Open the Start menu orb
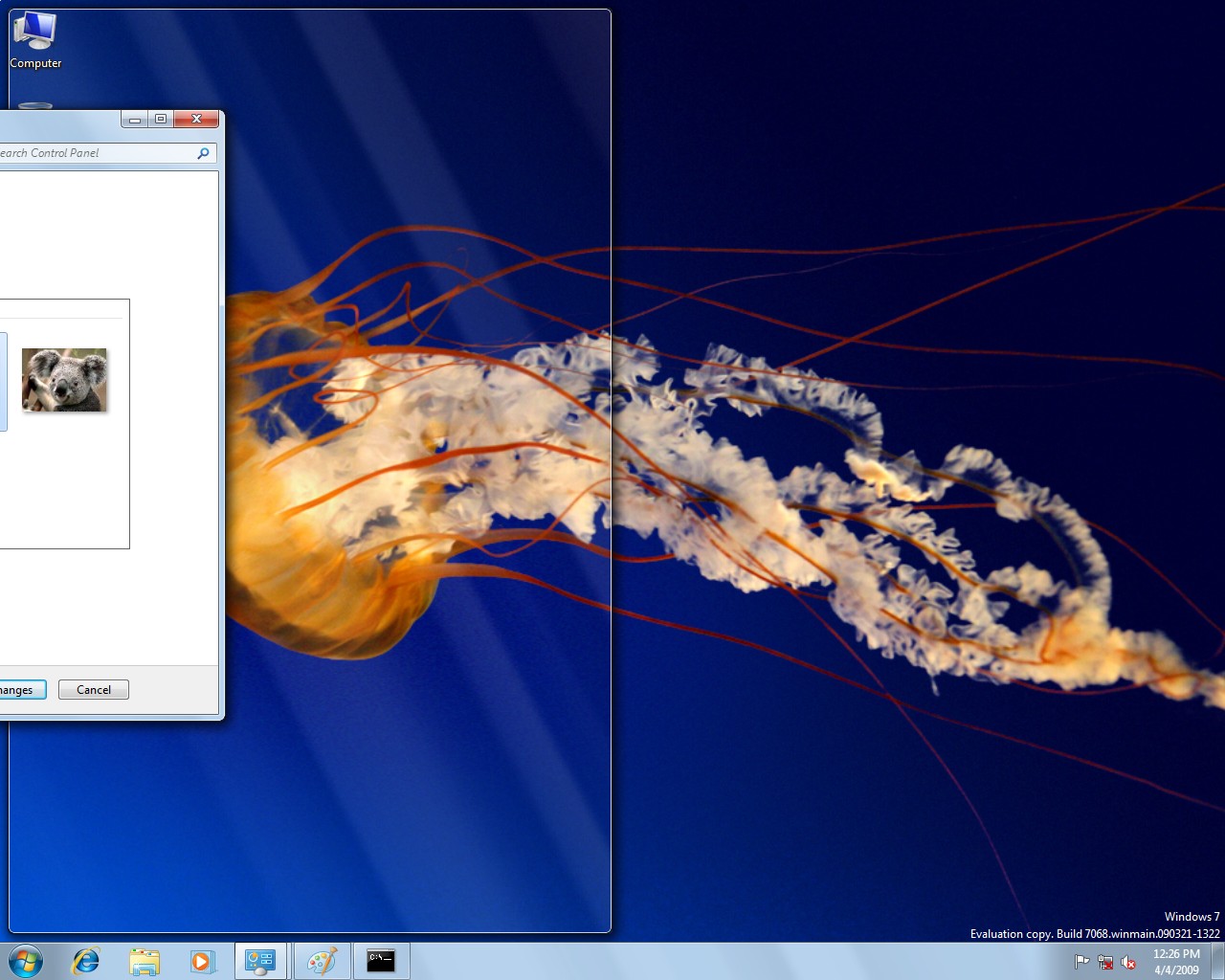 tap(26, 961)
